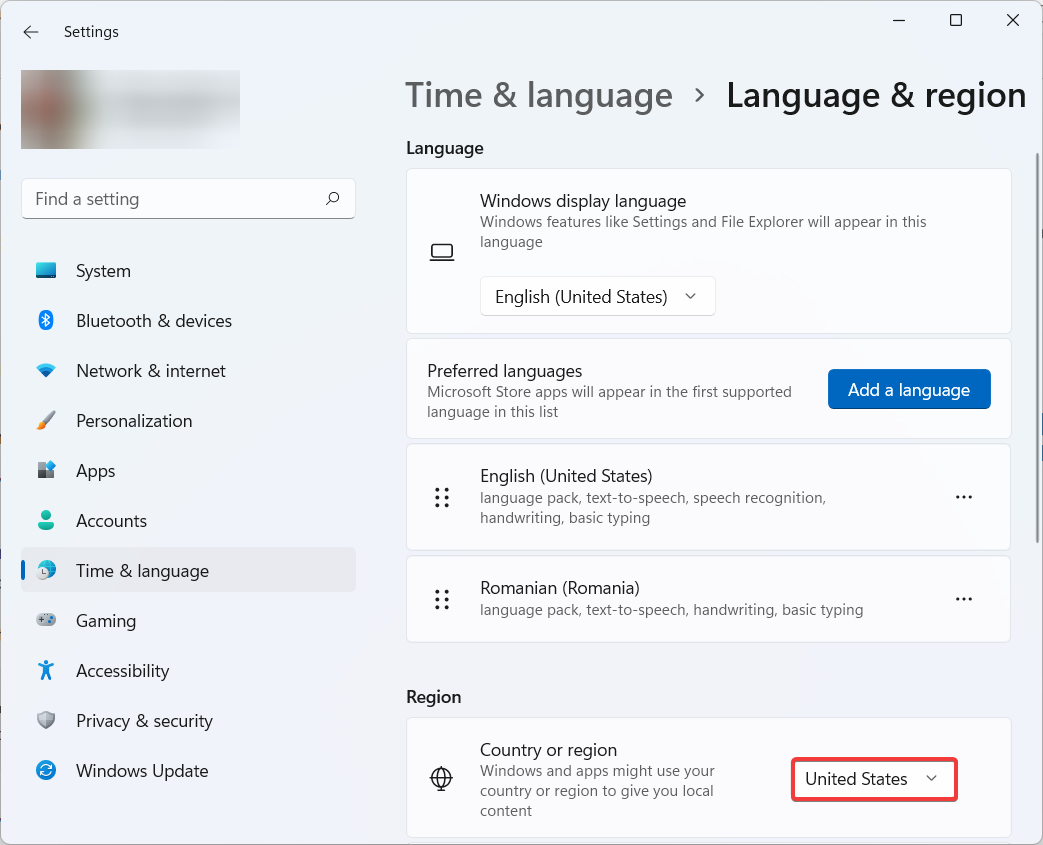Open Bluetooth & devices via its icon
1043x845 pixels.
pos(46,321)
